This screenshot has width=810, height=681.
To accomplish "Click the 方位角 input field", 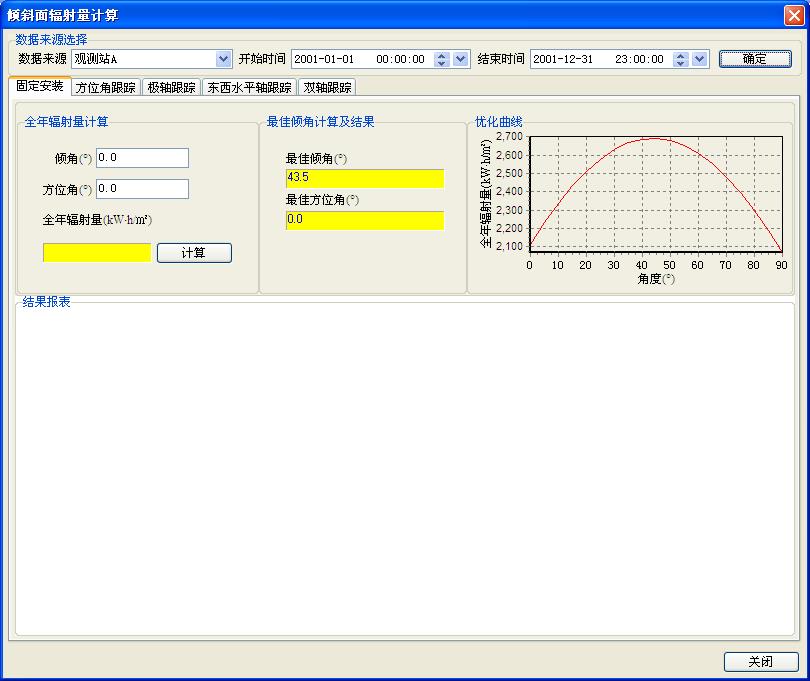I will 143,189.
